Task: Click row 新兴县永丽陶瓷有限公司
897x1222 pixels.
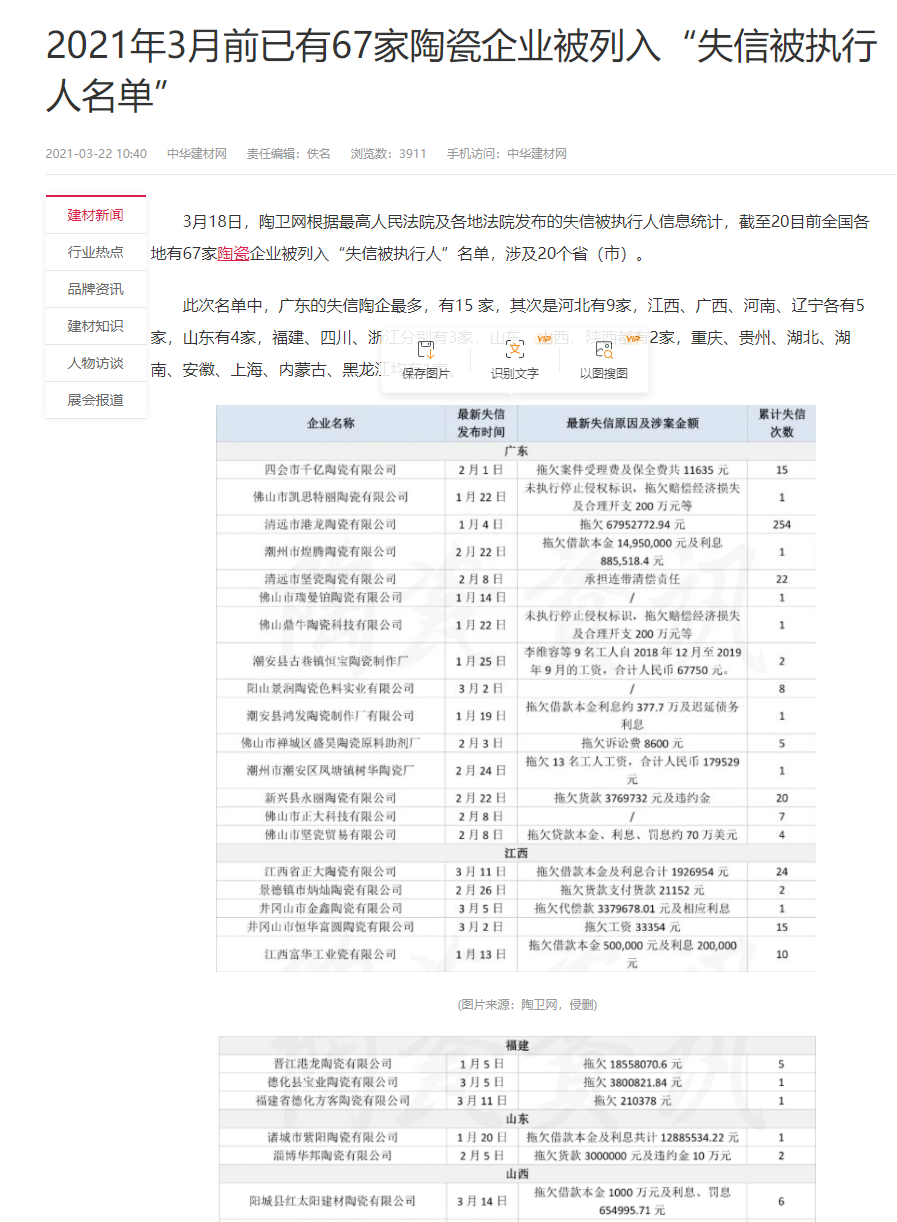Action: coord(516,798)
